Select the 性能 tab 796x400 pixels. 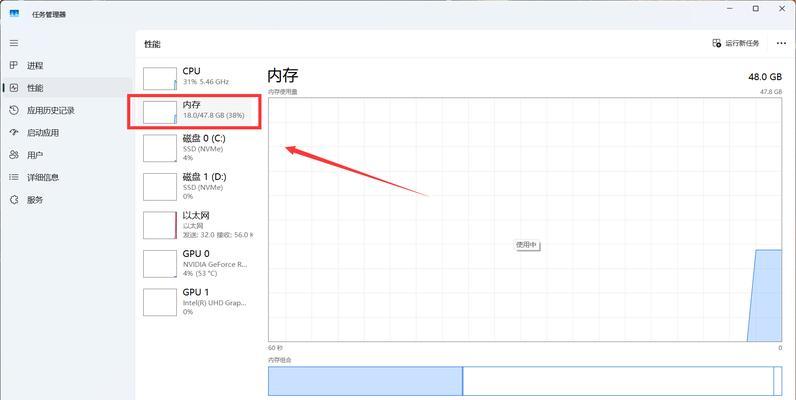pyautogui.click(x=66, y=88)
